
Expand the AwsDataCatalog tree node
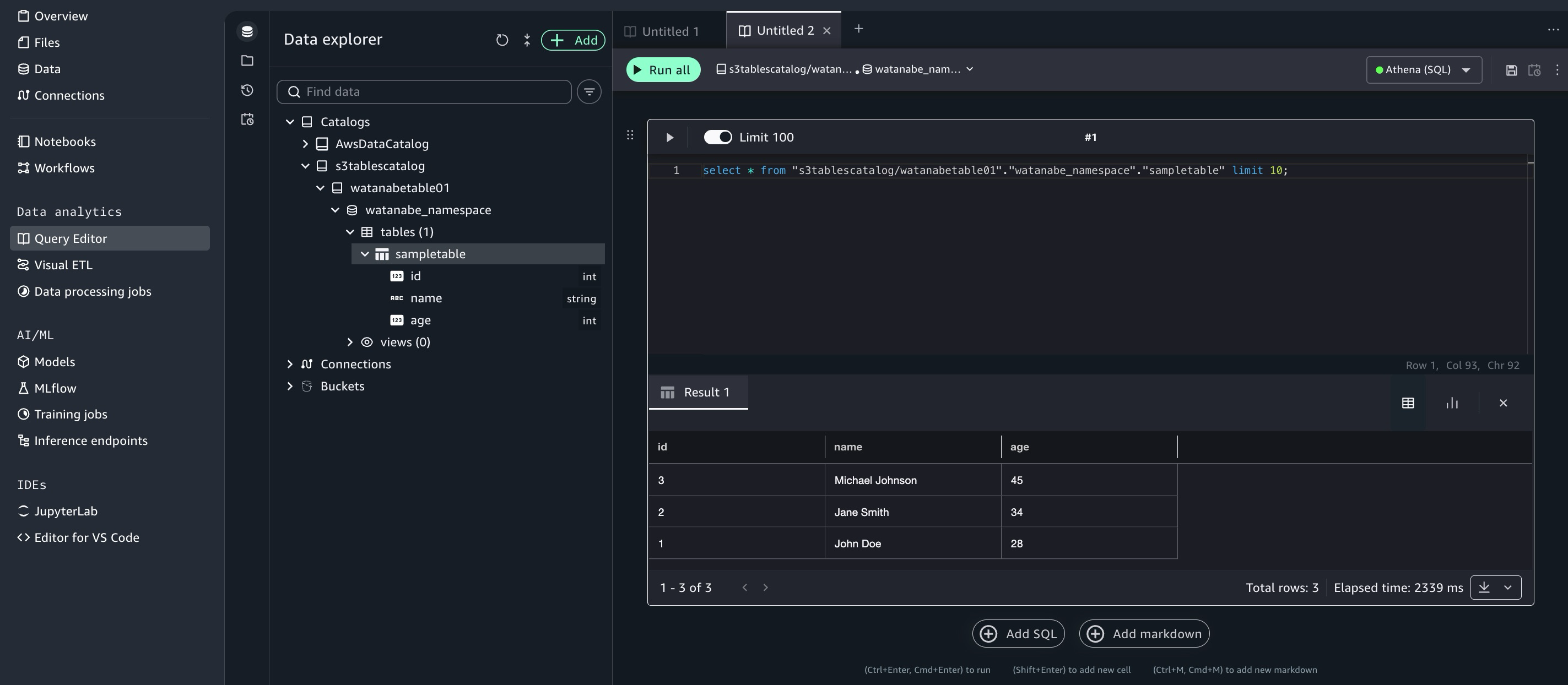point(306,144)
